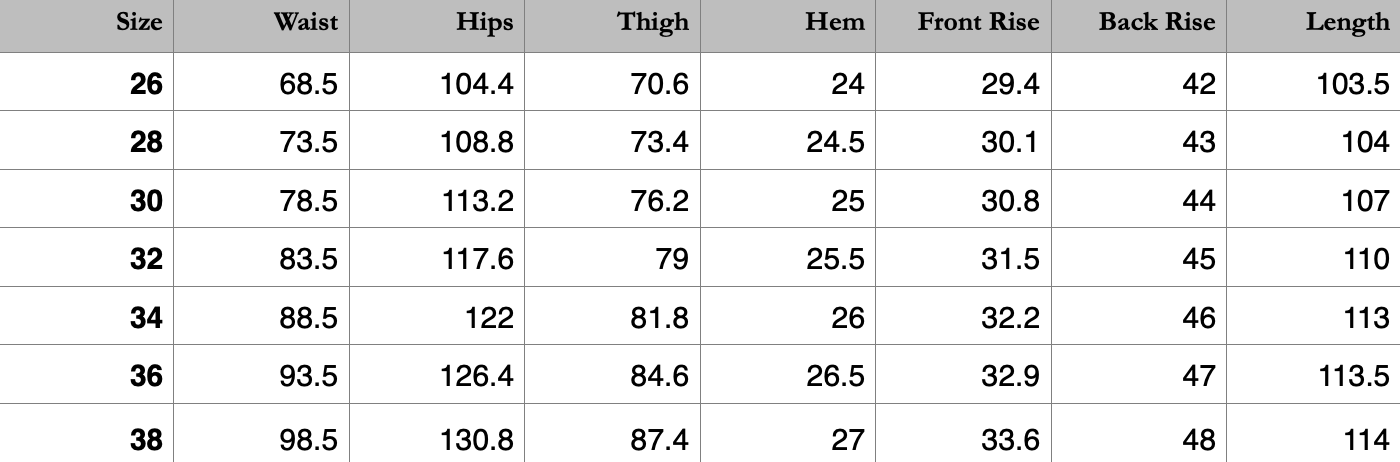The height and width of the screenshot is (462, 1400).
Task: Select the Thigh column header
Action: [653, 22]
